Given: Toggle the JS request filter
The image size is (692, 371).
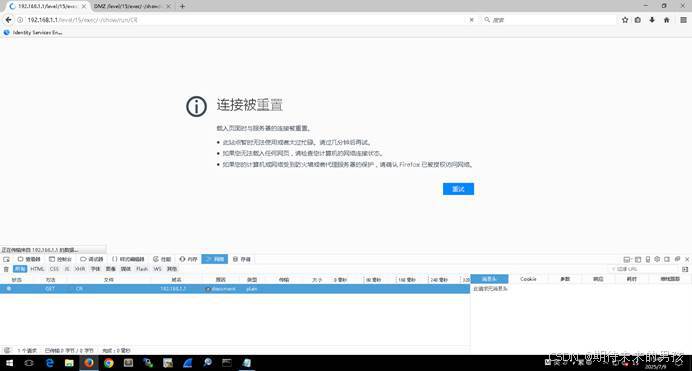Looking at the screenshot, I should [x=67, y=269].
